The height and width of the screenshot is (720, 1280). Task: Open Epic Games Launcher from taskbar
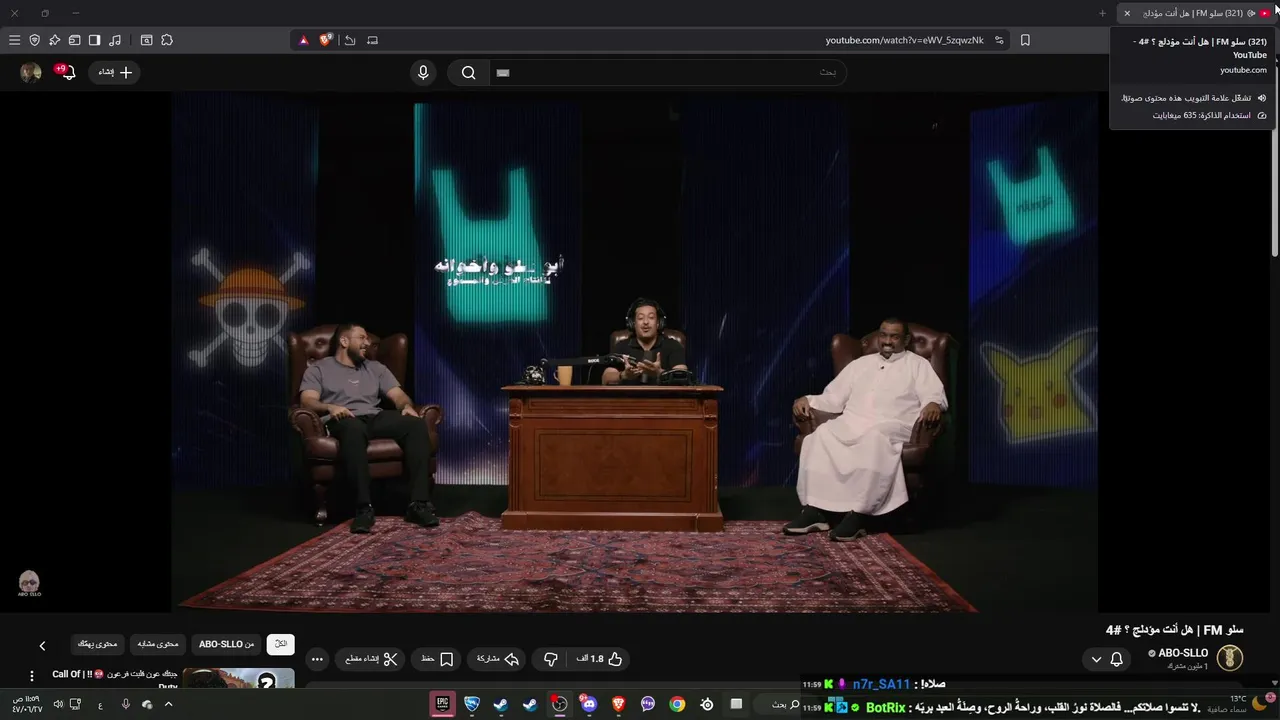(441, 704)
